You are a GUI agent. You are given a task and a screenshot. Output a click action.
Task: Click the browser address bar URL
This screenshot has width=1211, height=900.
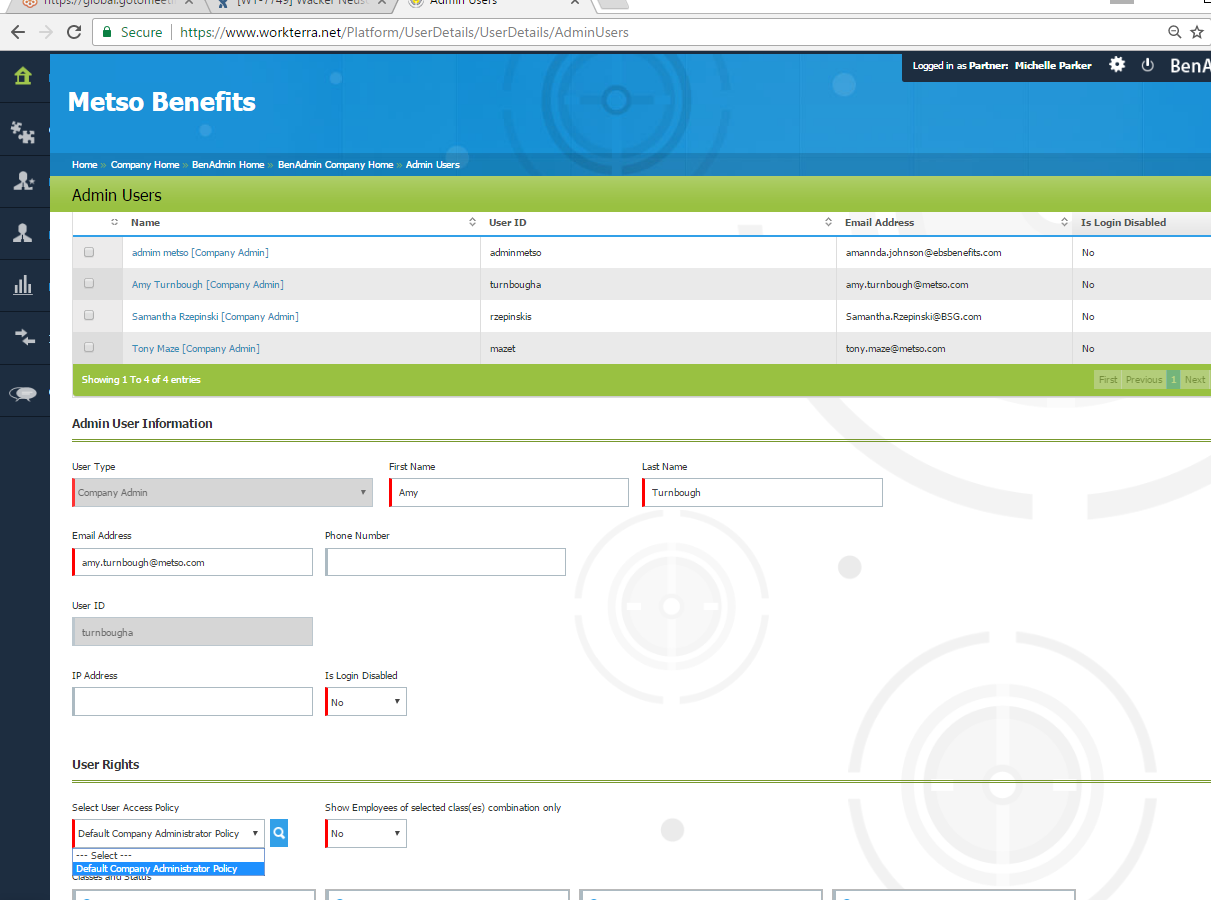tap(404, 32)
